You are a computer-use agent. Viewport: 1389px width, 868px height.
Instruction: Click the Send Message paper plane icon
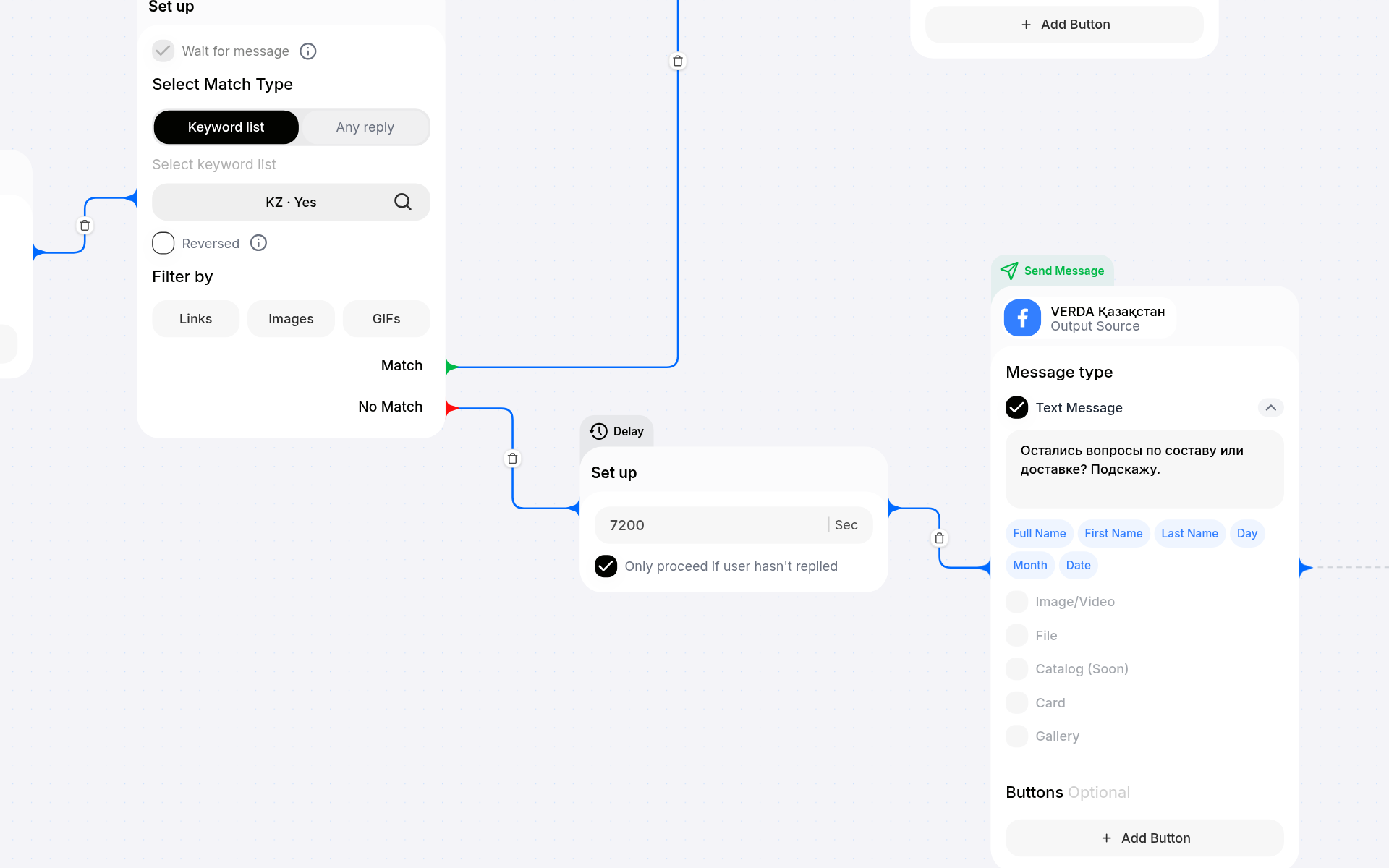tap(1009, 271)
